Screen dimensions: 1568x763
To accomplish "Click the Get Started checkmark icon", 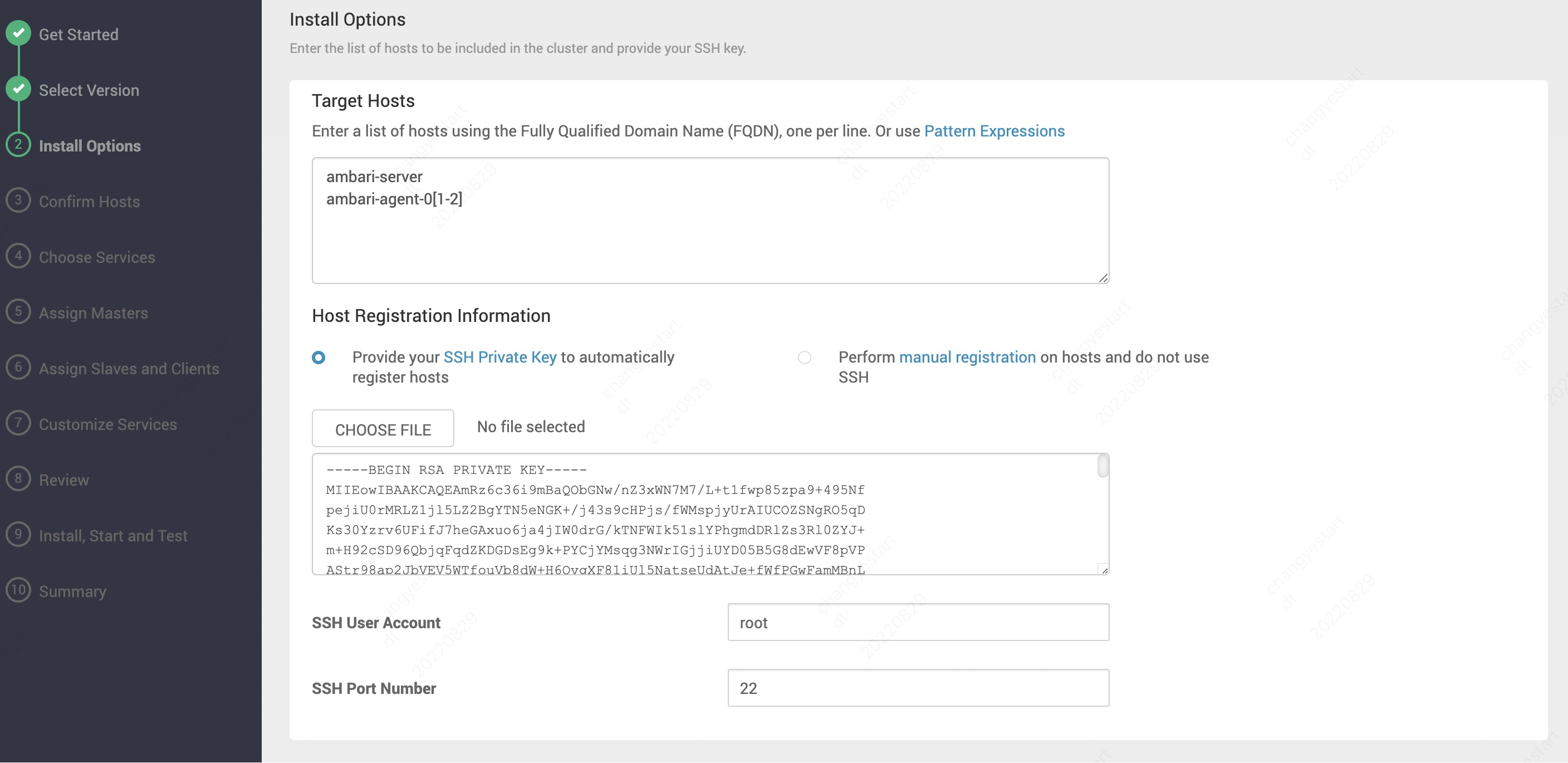I will (19, 33).
